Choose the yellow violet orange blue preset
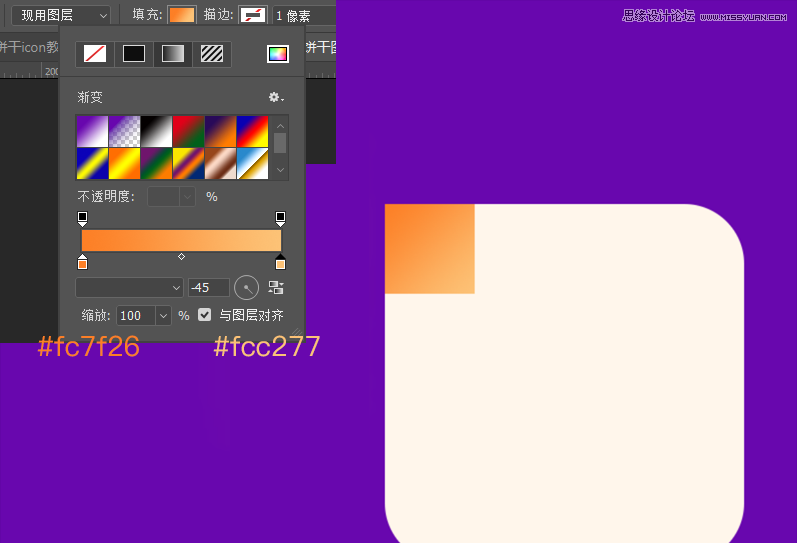This screenshot has height=543, width=797. coord(188,163)
